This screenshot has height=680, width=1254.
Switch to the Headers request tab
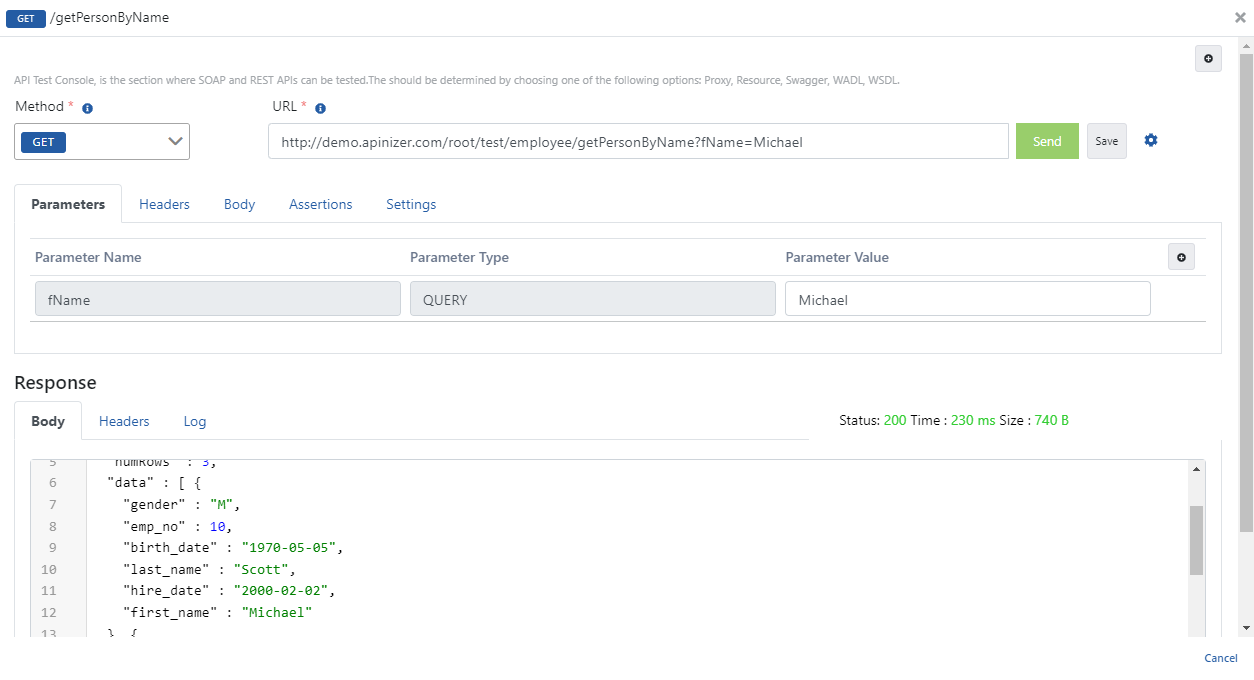(164, 204)
